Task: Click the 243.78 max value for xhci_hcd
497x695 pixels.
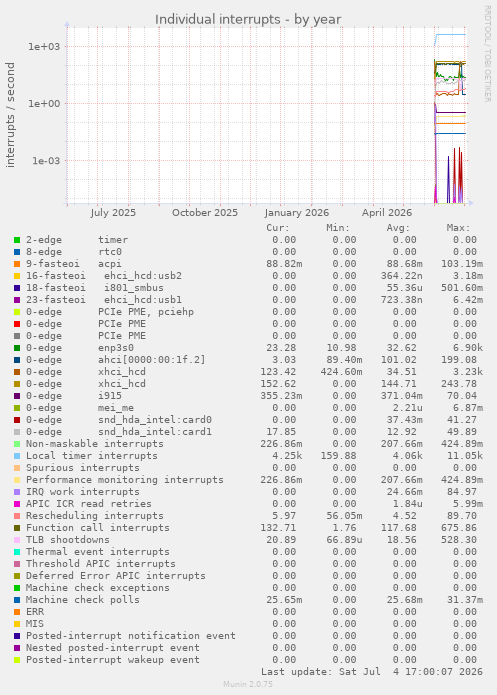Action: click(459, 384)
